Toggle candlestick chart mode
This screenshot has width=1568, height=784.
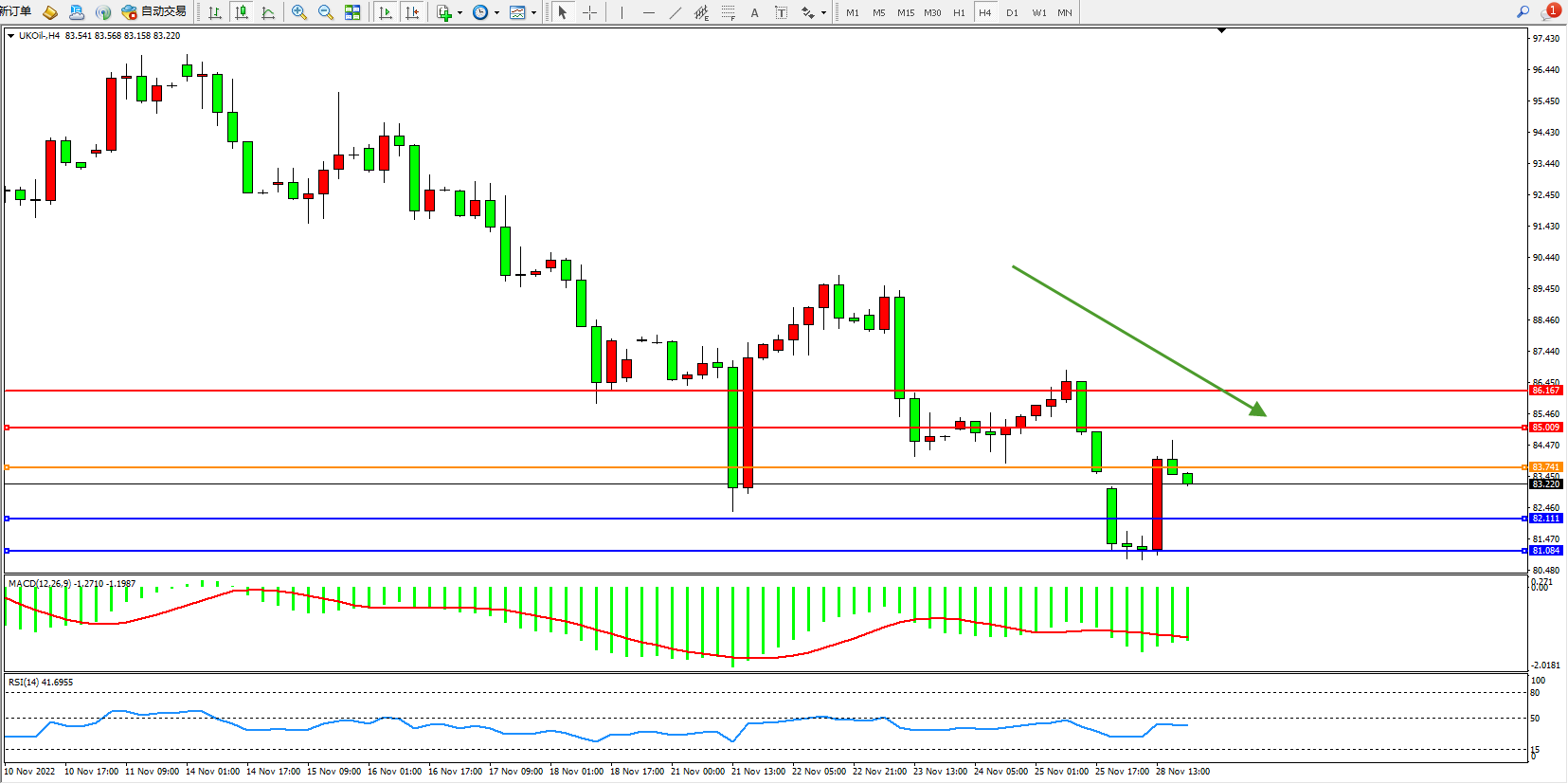click(242, 12)
